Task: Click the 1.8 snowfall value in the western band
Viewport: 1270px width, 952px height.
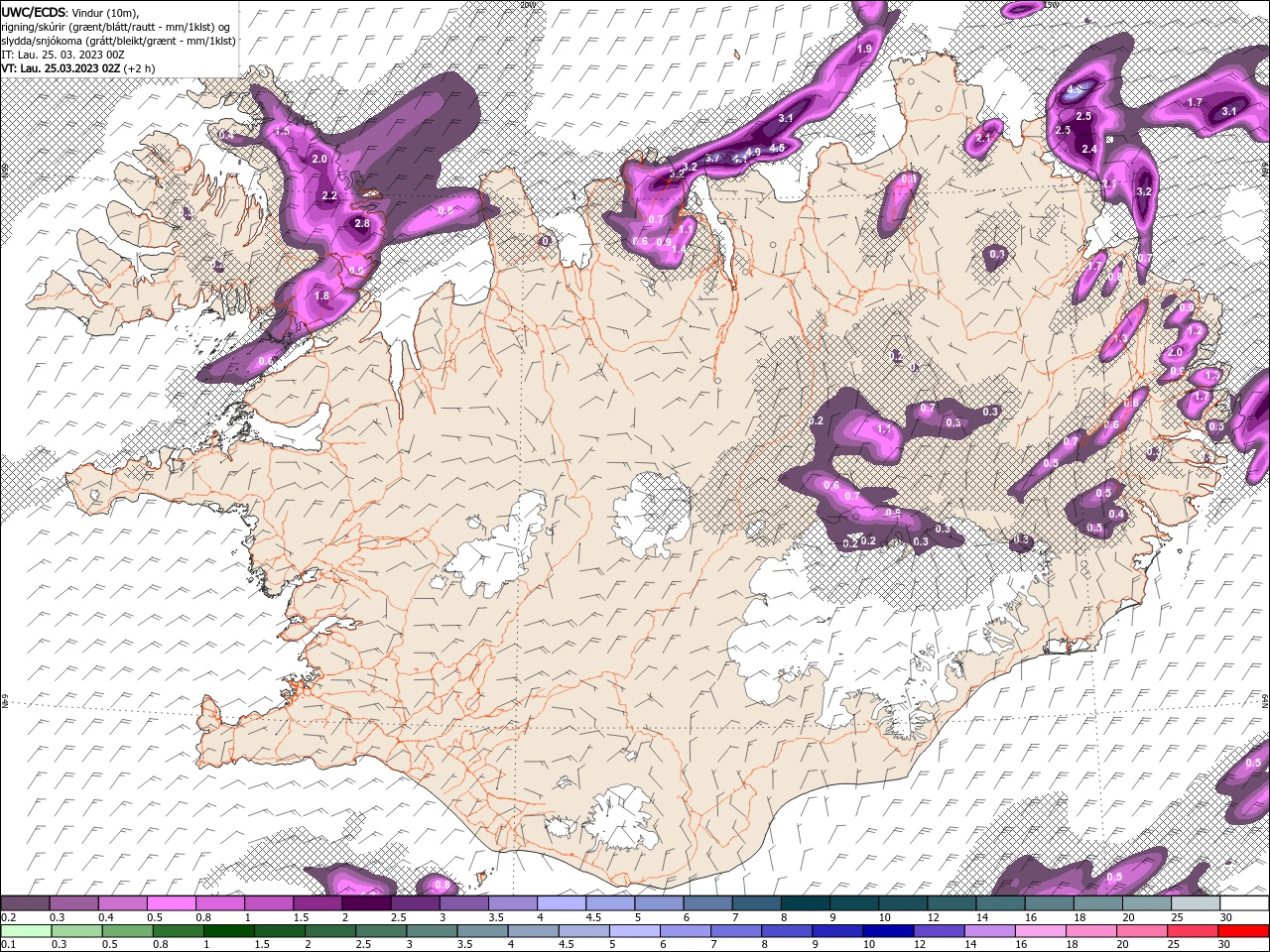Action: click(x=321, y=296)
